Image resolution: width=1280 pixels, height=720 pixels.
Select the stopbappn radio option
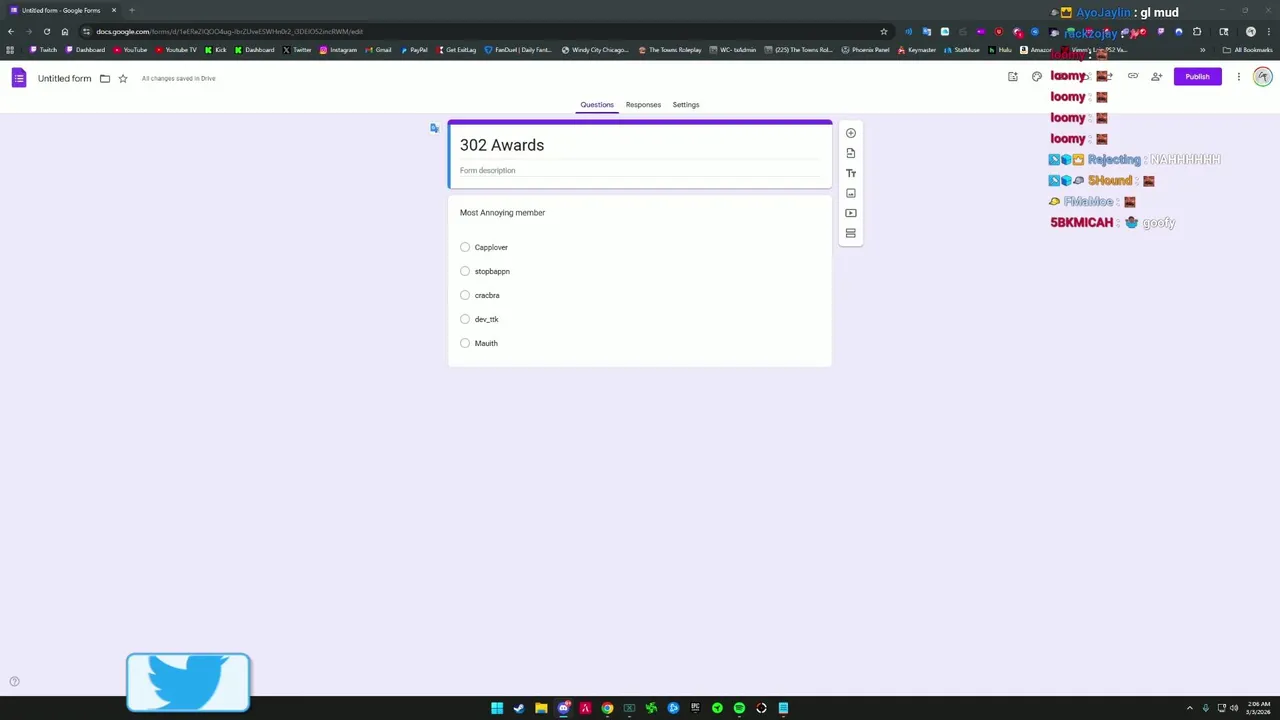pyautogui.click(x=465, y=271)
